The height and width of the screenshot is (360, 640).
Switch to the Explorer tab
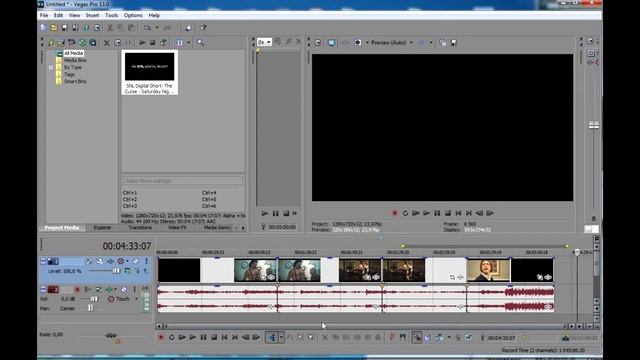[x=102, y=228]
